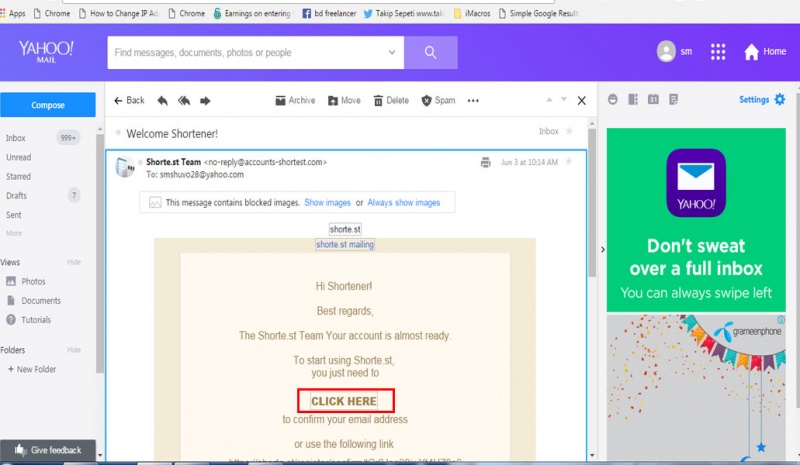Star the Shorte.st Team message
This screenshot has width=800, height=465.
(x=568, y=162)
